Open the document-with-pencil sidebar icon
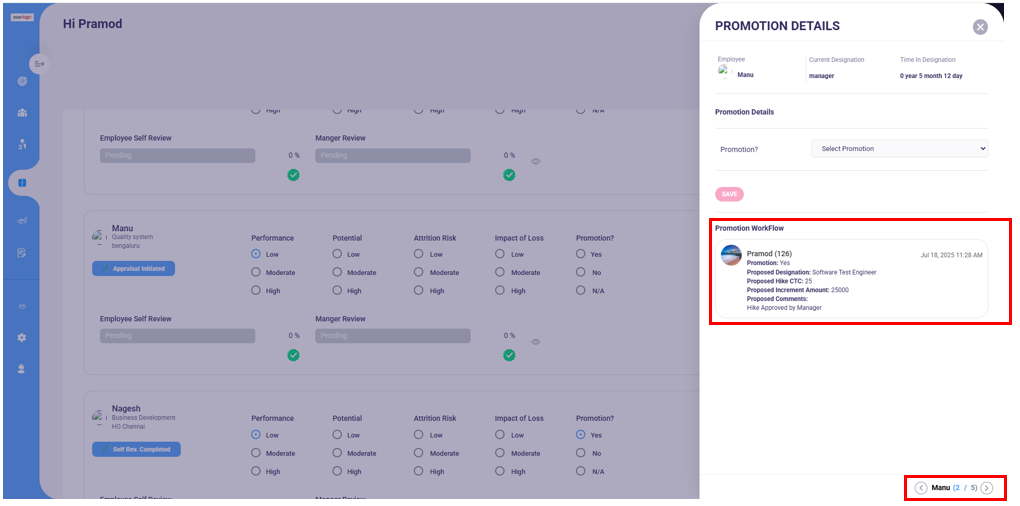Viewport: 1020px width, 506px height. point(22,253)
